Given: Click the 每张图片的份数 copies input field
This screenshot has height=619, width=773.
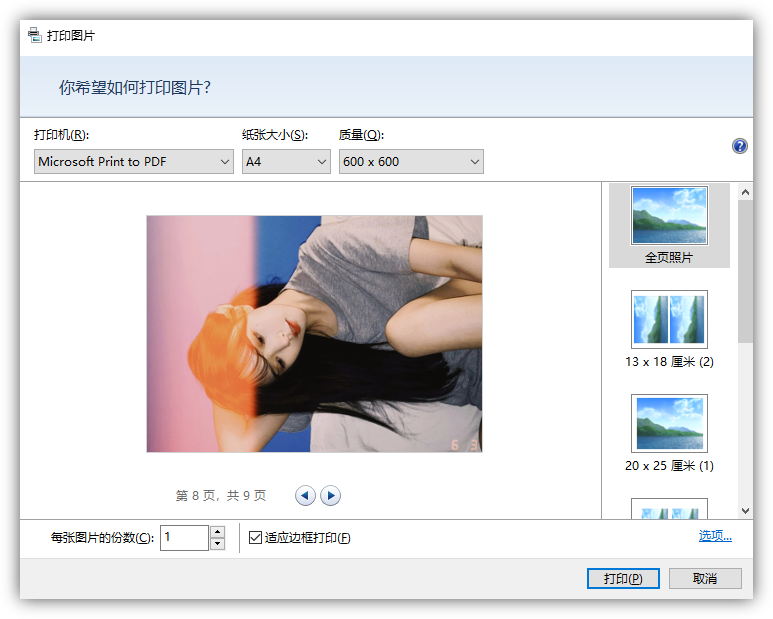Looking at the screenshot, I should pyautogui.click(x=184, y=538).
